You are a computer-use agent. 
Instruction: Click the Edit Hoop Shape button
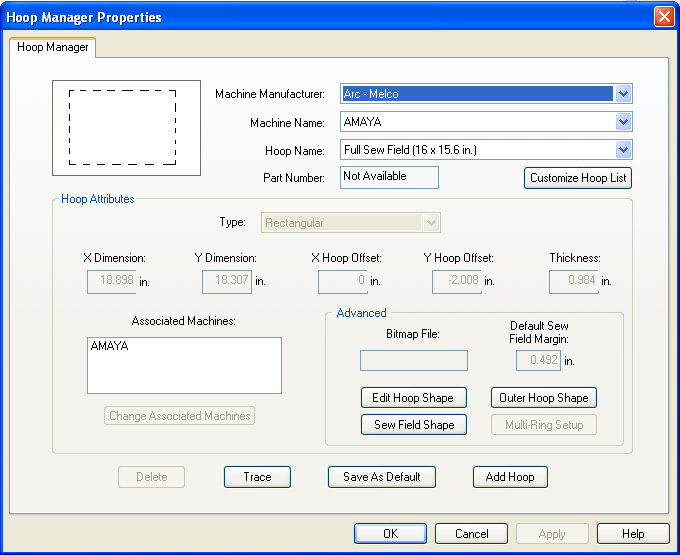(x=414, y=398)
